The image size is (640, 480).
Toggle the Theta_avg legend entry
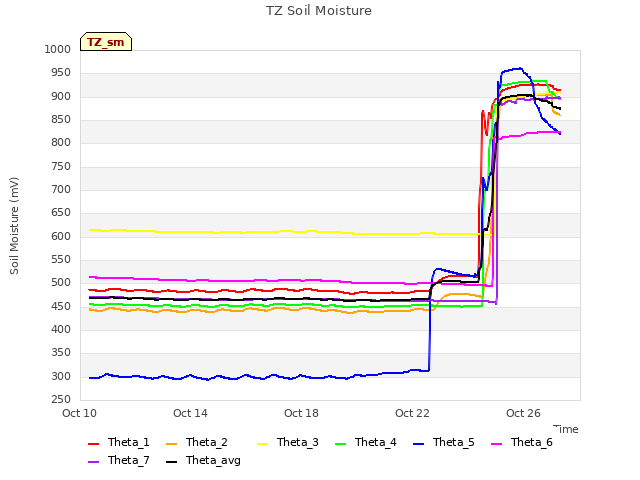coord(203,460)
